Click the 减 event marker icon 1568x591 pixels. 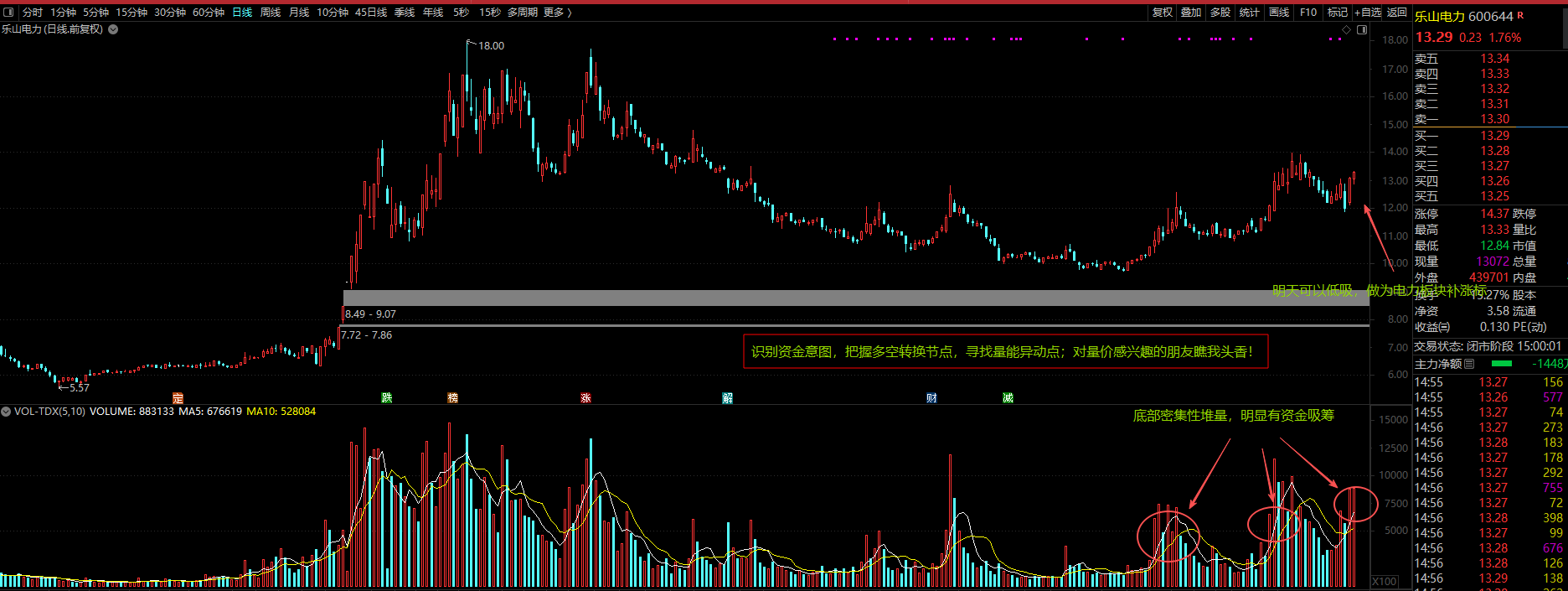click(x=1008, y=397)
